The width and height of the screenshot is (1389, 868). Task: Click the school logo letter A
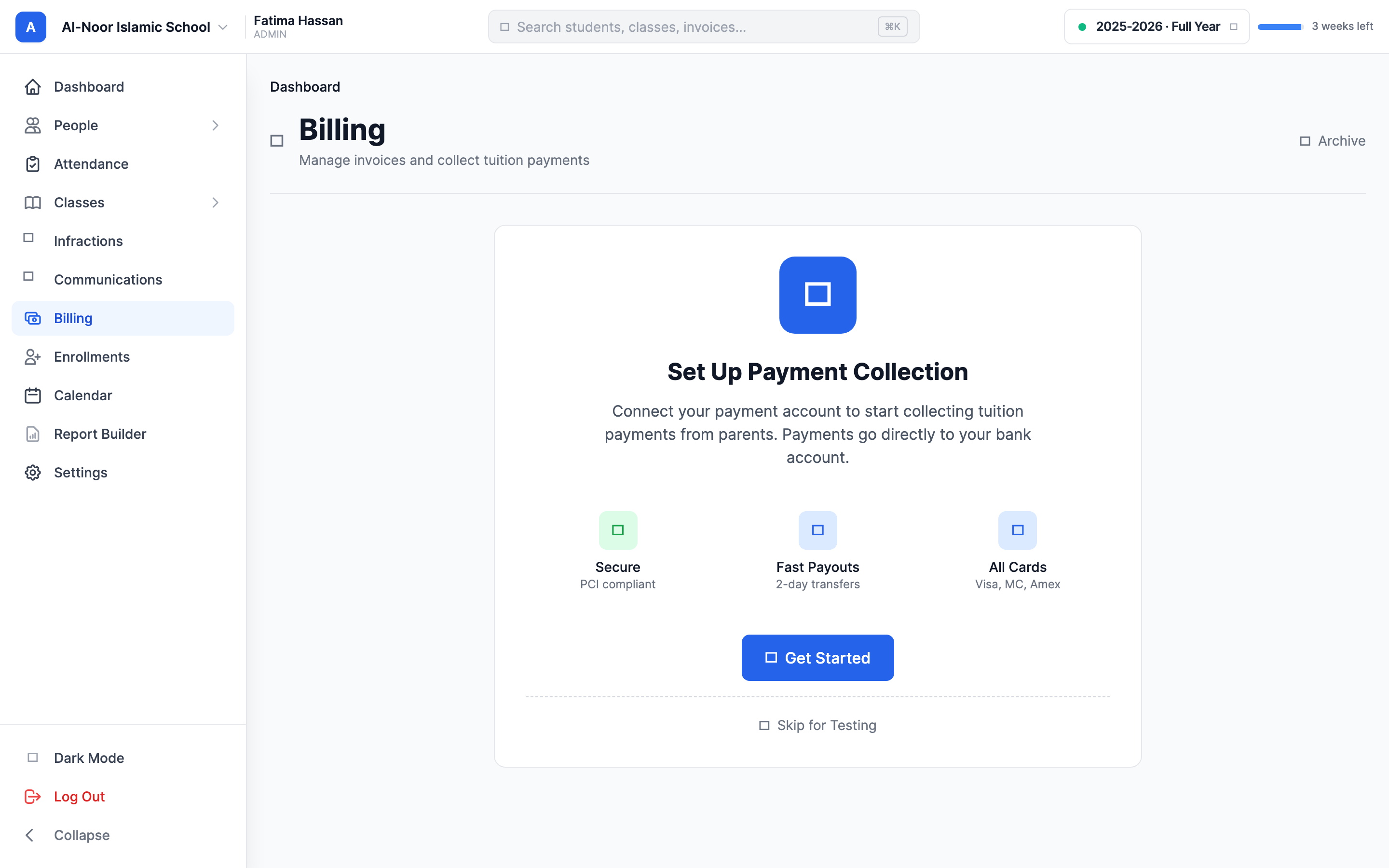tap(30, 27)
